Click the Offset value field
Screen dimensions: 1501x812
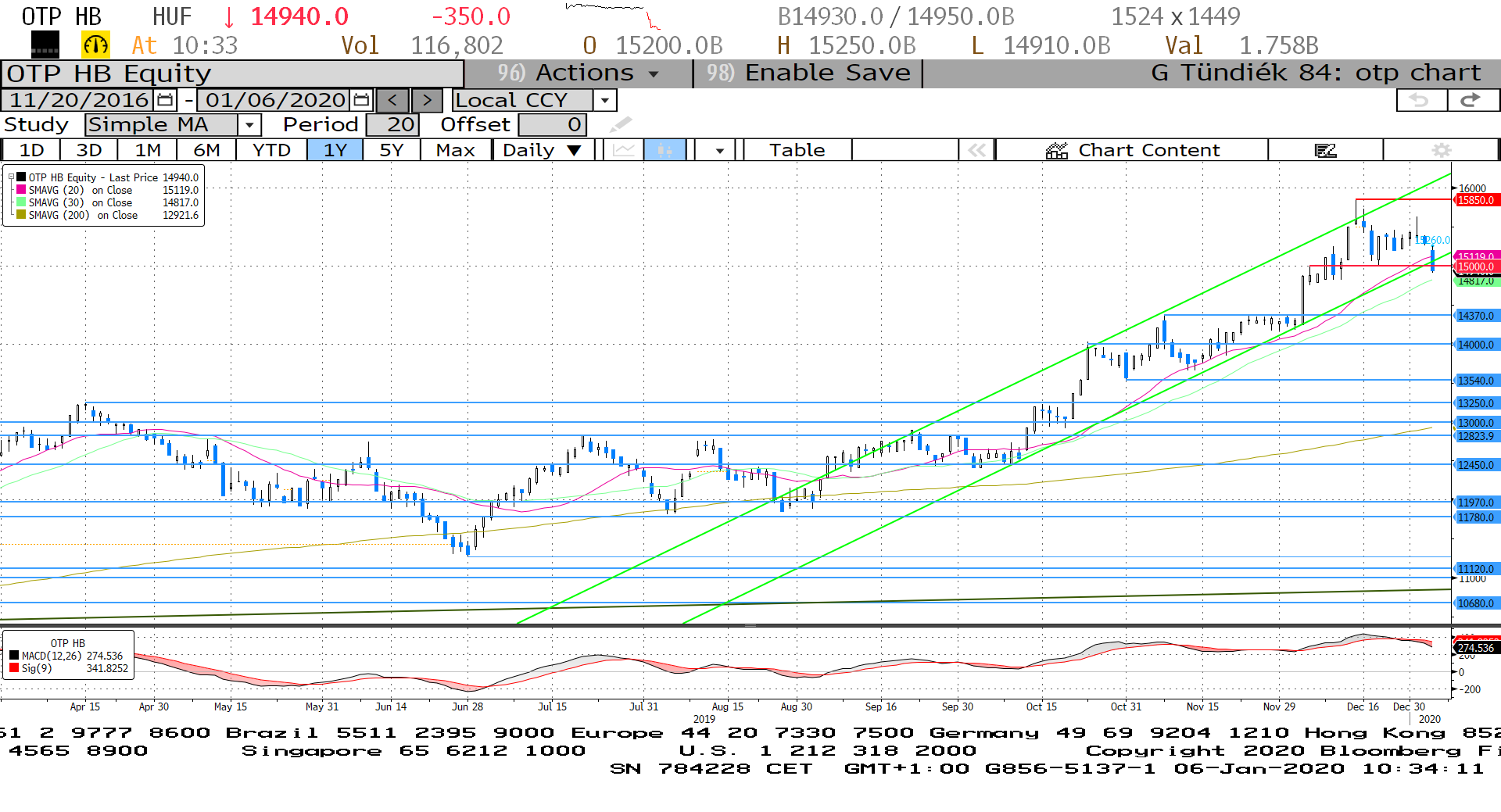tap(552, 124)
